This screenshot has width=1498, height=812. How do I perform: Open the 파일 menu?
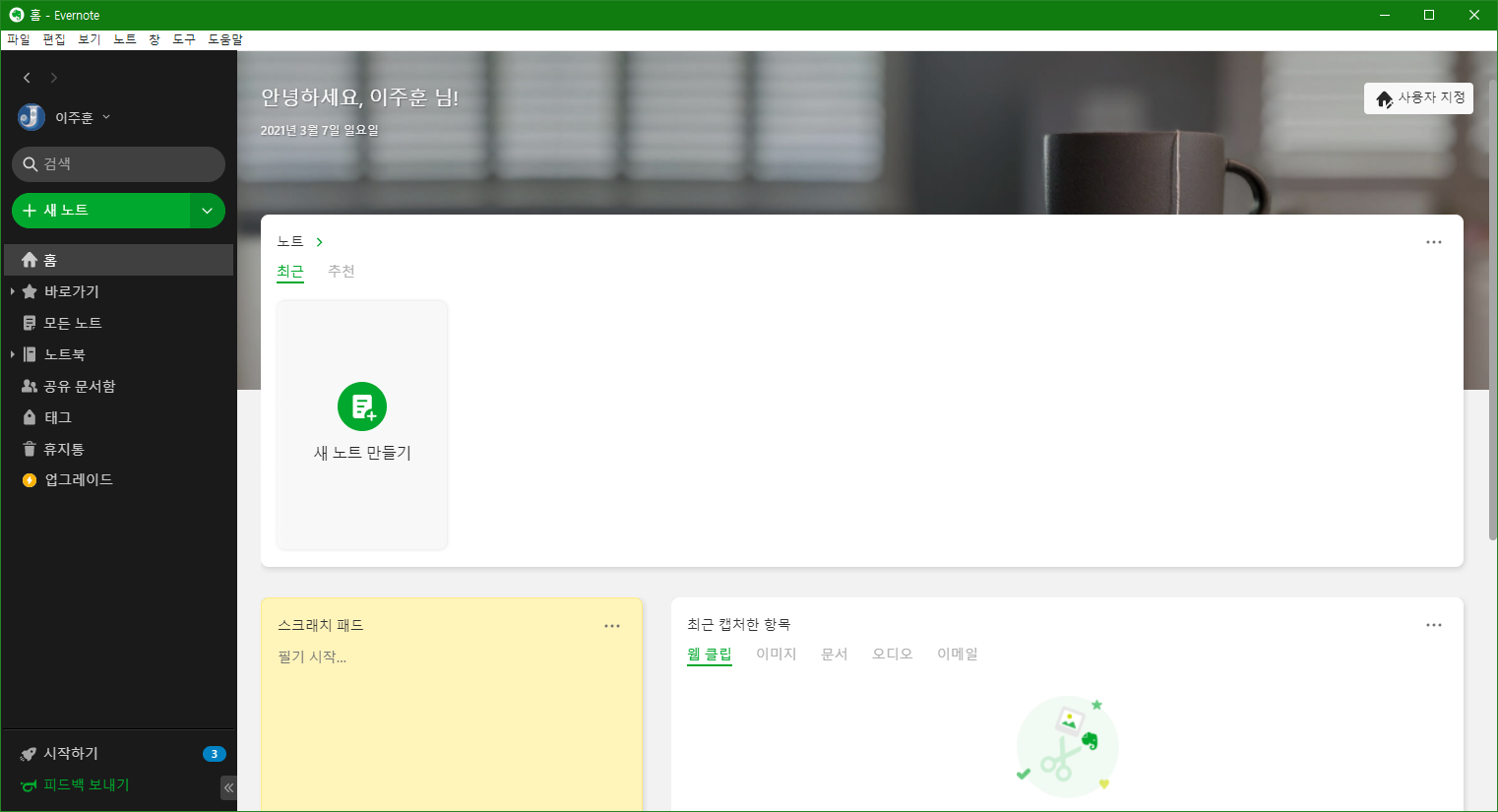[x=19, y=40]
